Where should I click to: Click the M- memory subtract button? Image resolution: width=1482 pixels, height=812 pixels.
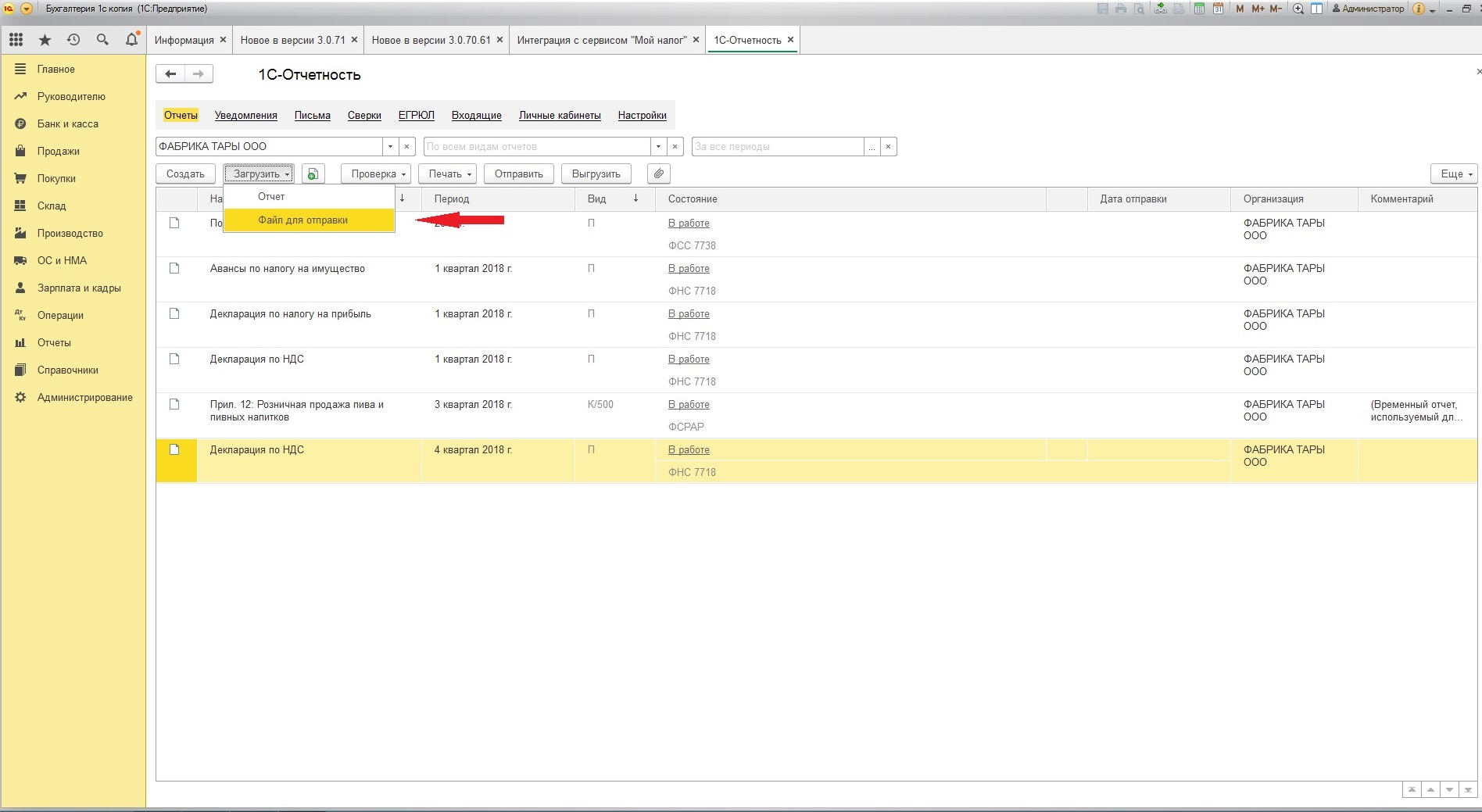pos(1276,9)
